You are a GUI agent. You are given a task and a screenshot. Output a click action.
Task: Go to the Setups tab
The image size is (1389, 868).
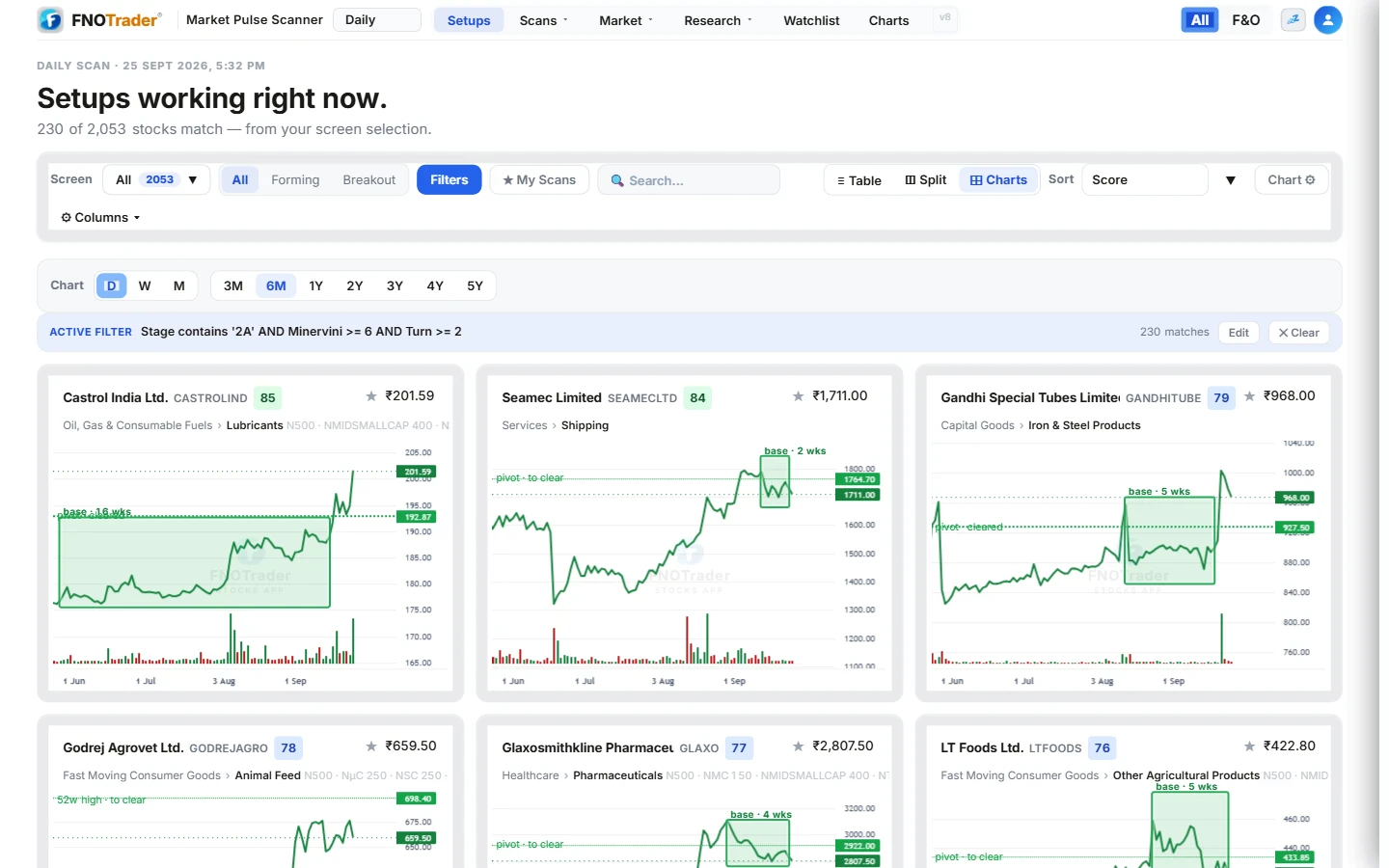click(x=469, y=20)
